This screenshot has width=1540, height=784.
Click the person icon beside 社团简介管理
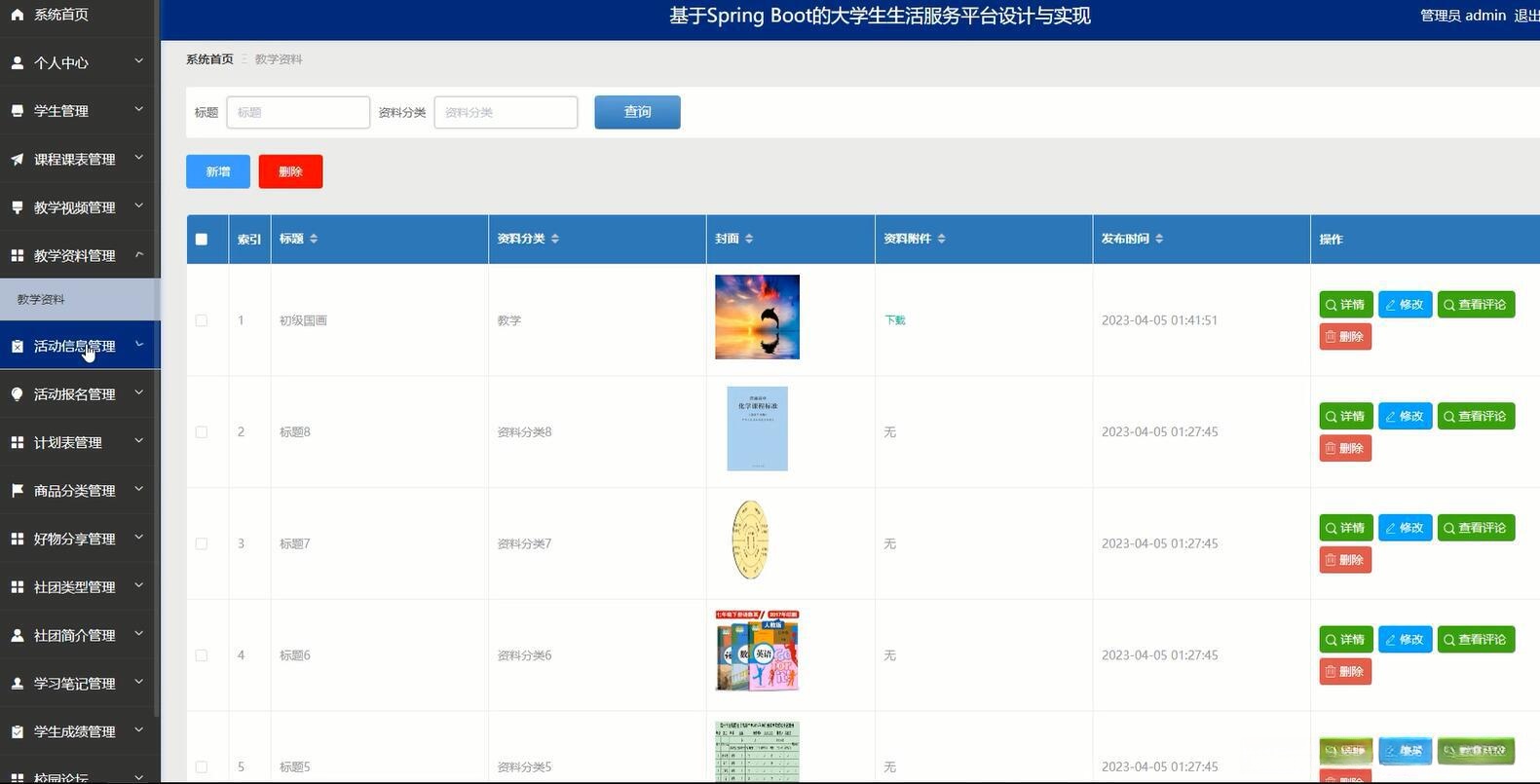(x=17, y=635)
